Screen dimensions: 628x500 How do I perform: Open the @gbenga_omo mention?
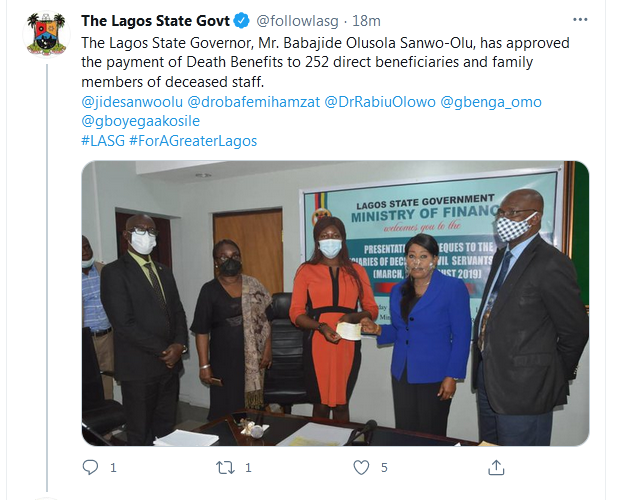(x=491, y=102)
